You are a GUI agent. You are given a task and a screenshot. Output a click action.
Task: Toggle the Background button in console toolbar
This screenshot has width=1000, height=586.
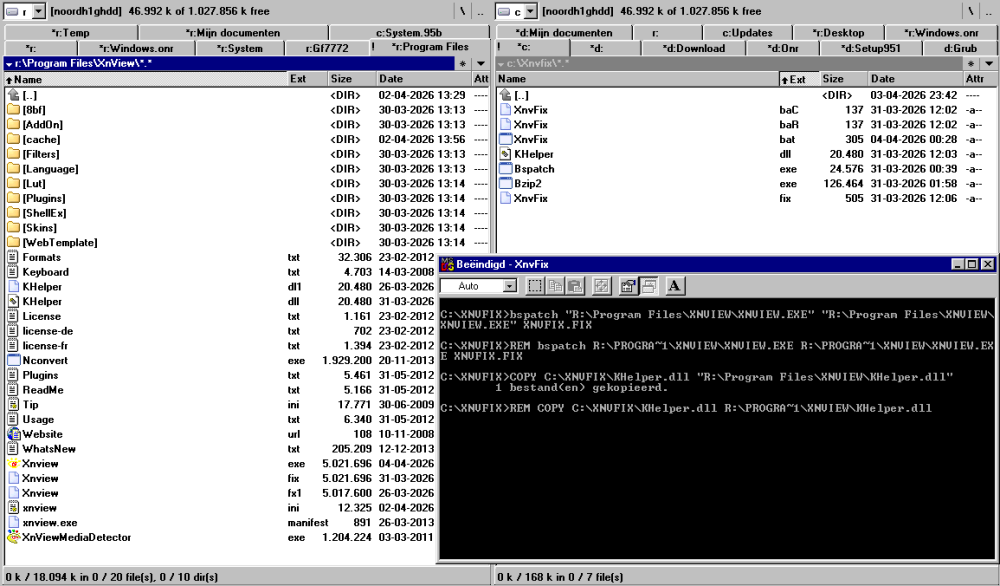point(649,286)
